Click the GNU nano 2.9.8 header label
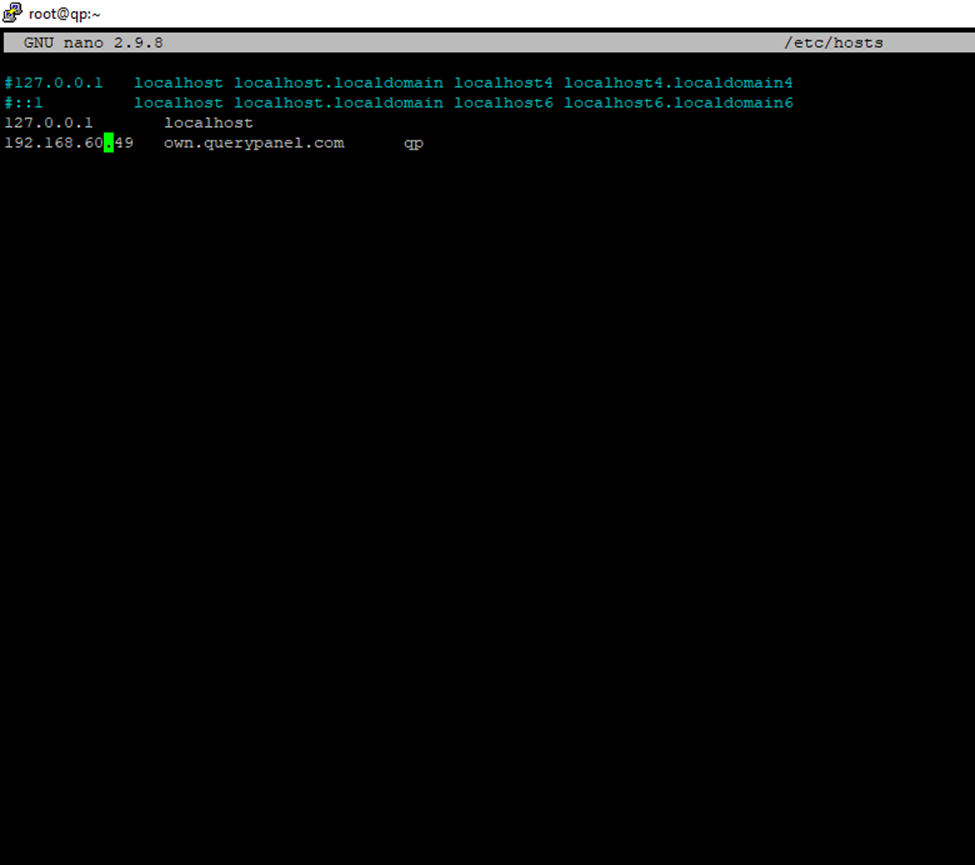Image resolution: width=975 pixels, height=865 pixels. (x=93, y=43)
